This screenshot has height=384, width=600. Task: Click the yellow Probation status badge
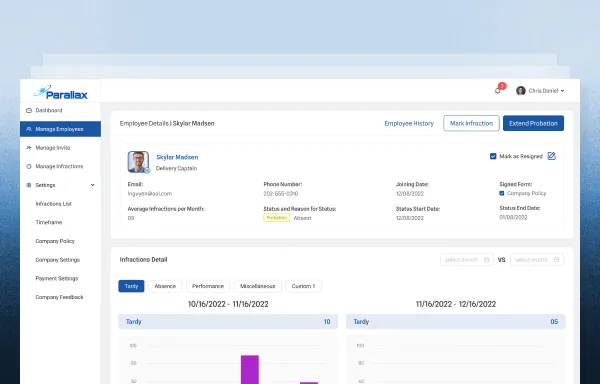coord(276,218)
